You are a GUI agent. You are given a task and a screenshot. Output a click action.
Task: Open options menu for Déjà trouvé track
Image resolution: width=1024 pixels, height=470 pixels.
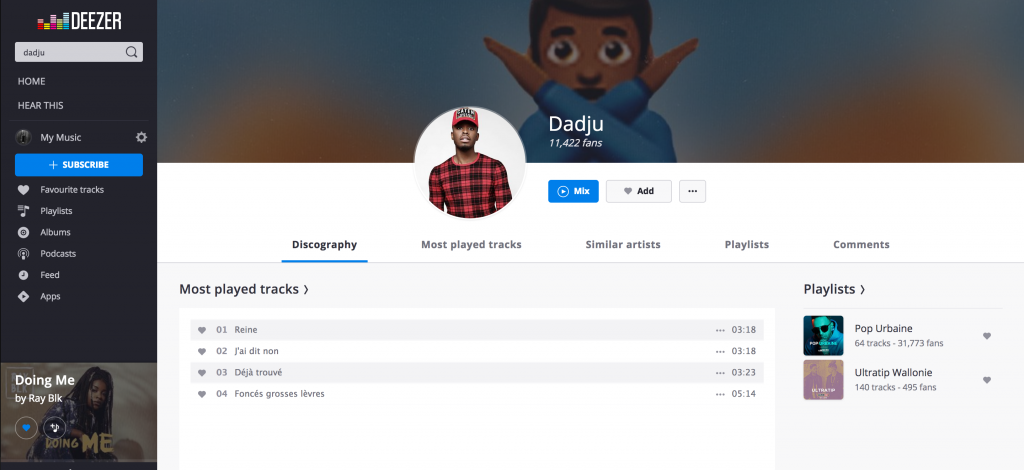click(720, 373)
